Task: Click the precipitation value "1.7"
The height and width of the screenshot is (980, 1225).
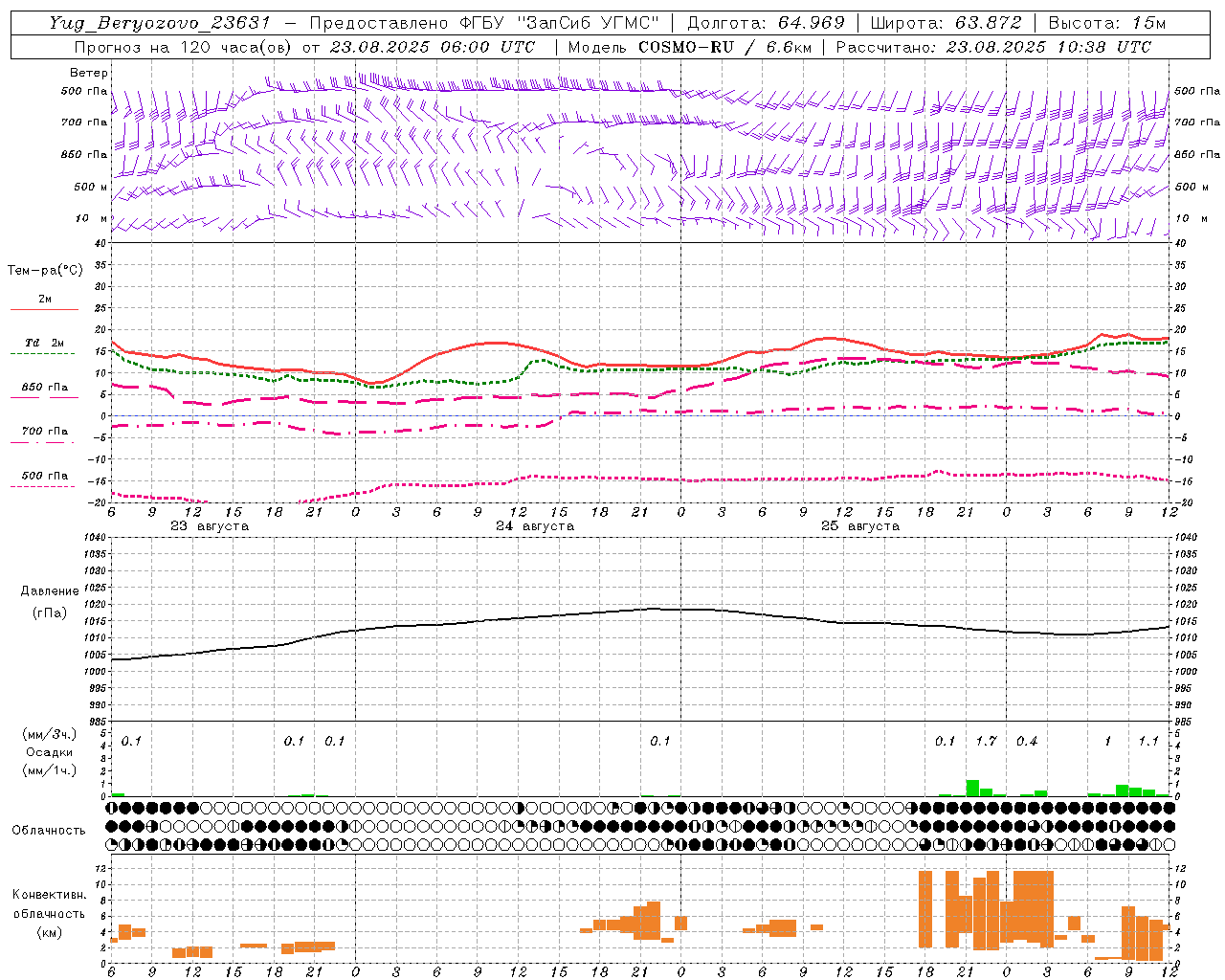Action: [986, 742]
